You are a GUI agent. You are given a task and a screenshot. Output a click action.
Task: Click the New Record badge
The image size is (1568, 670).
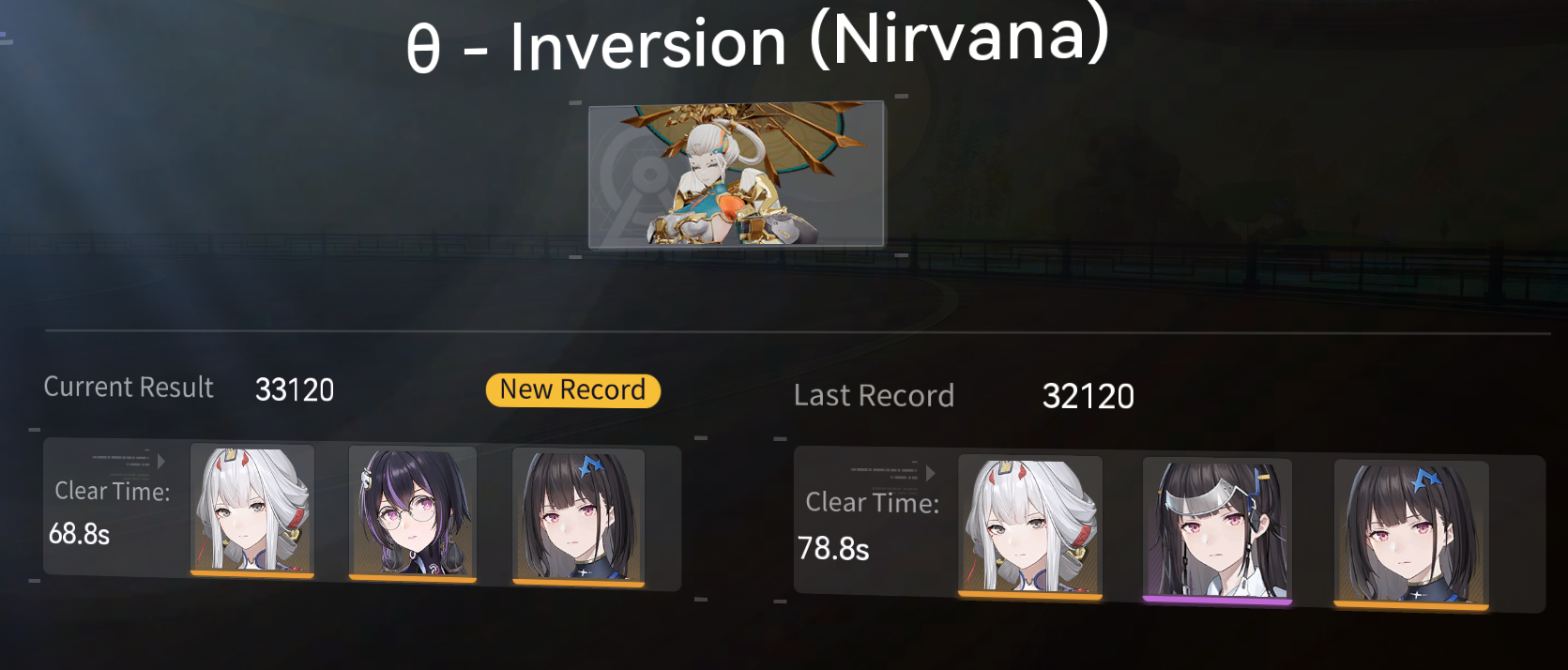point(573,390)
